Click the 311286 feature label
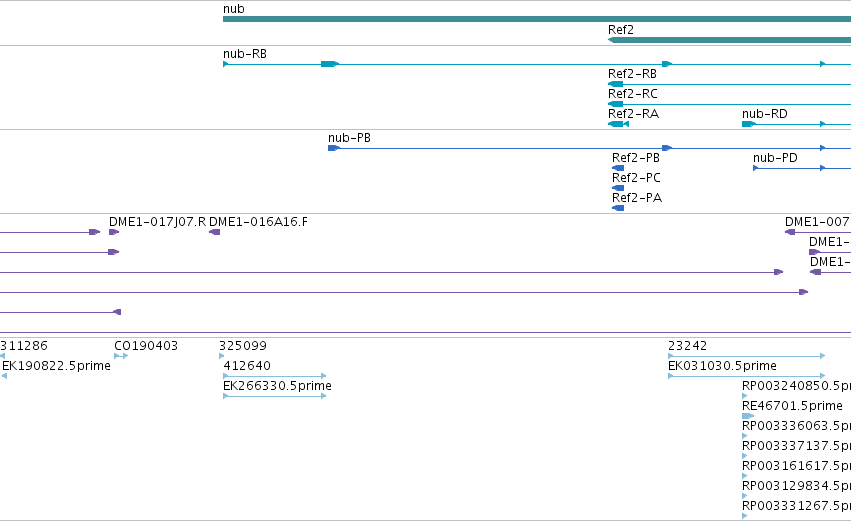851x521 pixels. [x=24, y=346]
